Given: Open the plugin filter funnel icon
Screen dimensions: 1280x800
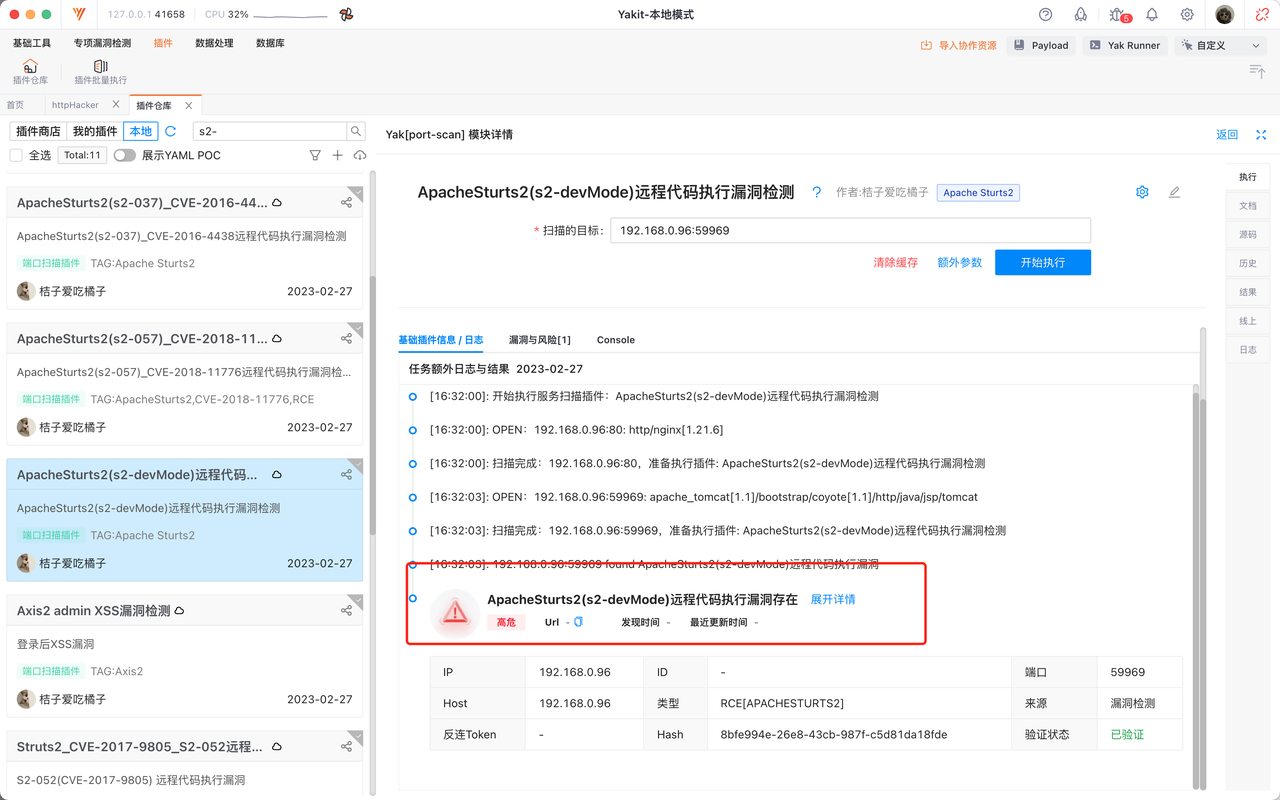Looking at the screenshot, I should [315, 155].
